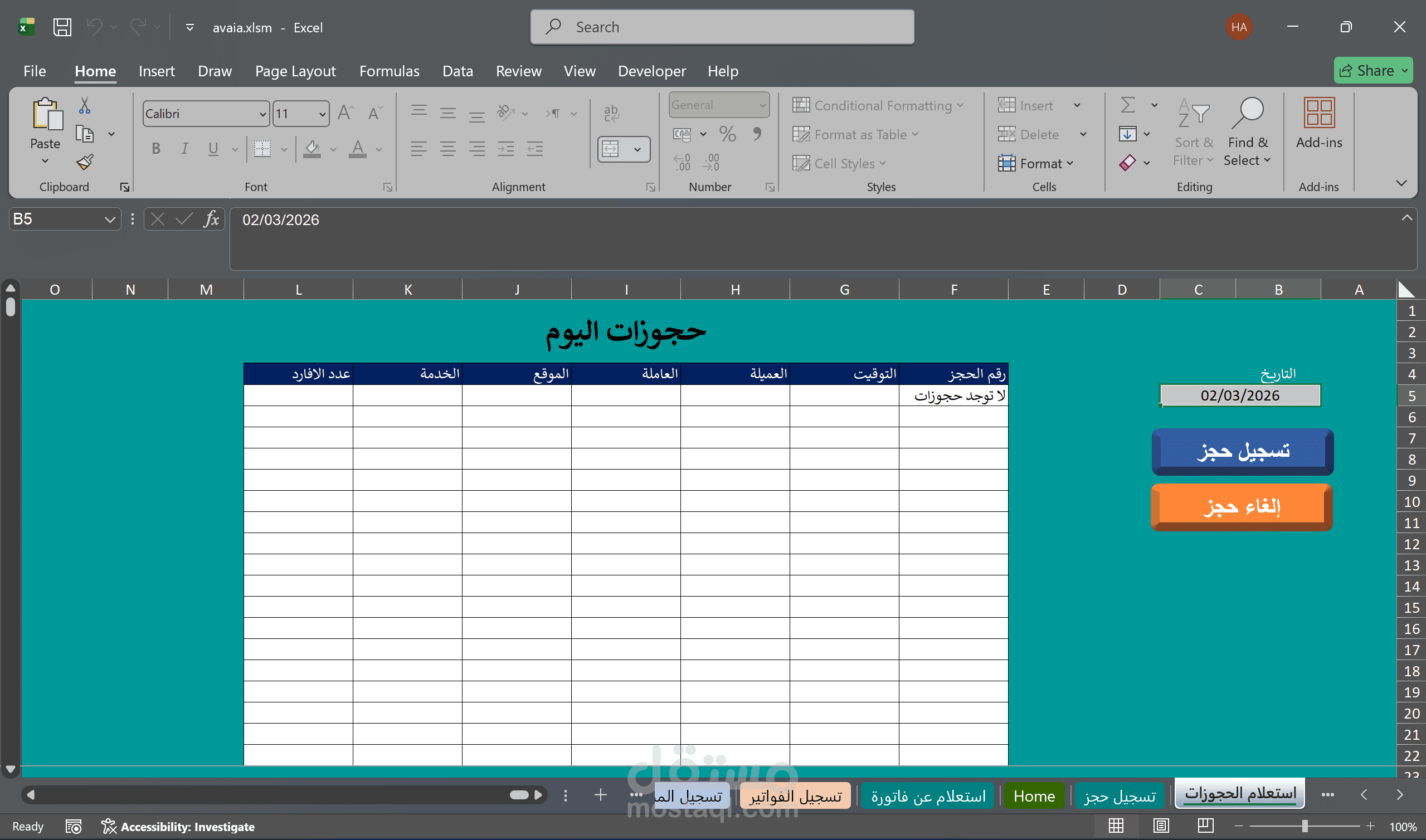The height and width of the screenshot is (840, 1426).
Task: Switch to Page Break Preview view
Action: tap(1205, 826)
